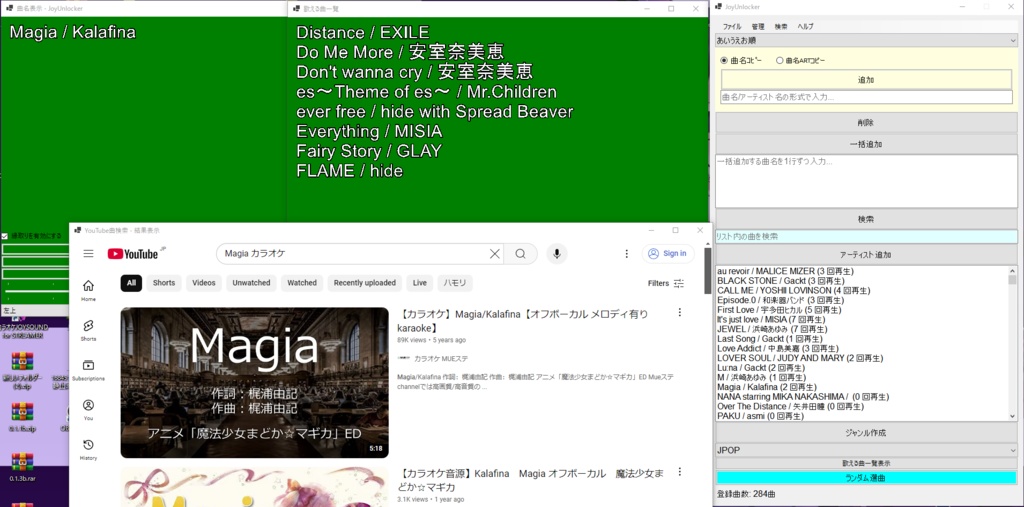This screenshot has height=507, width=1024.
Task: Click the wide 検索 button above the list search field
Action: pyautogui.click(x=866, y=219)
